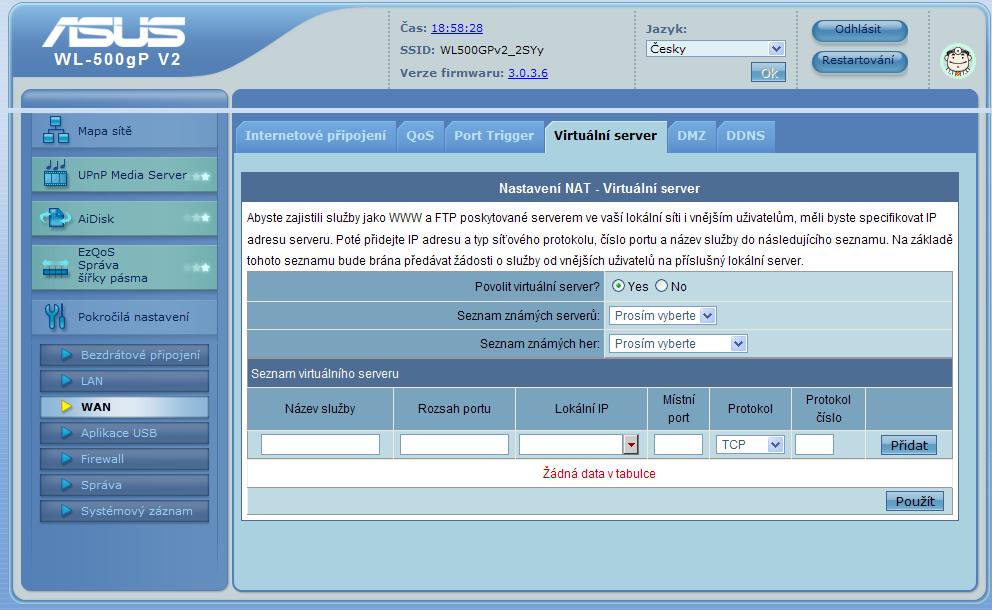Open Mapa sítě menu item

[x=125, y=130]
